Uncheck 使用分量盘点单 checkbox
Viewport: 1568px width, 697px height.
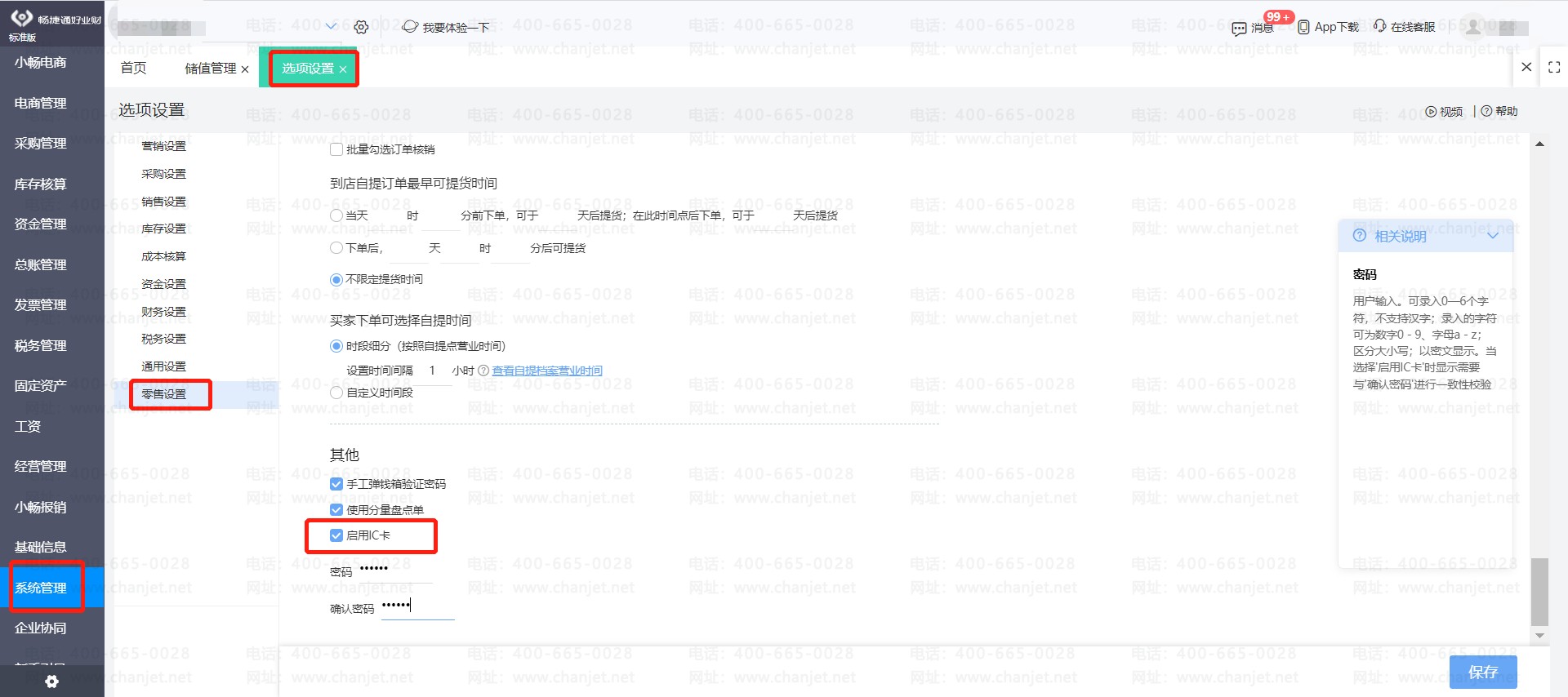tap(336, 510)
